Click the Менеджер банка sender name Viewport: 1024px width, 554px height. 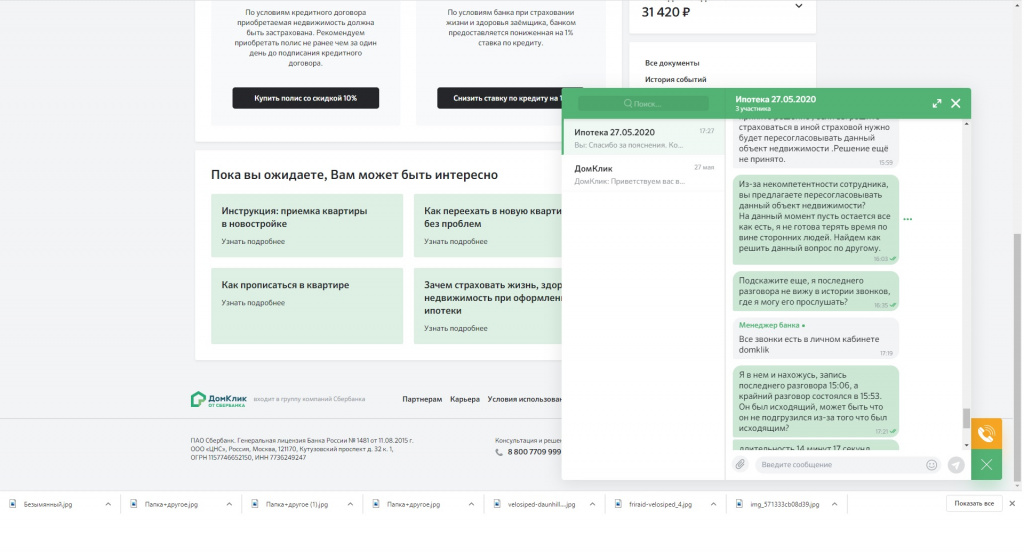pyautogui.click(x=769, y=325)
